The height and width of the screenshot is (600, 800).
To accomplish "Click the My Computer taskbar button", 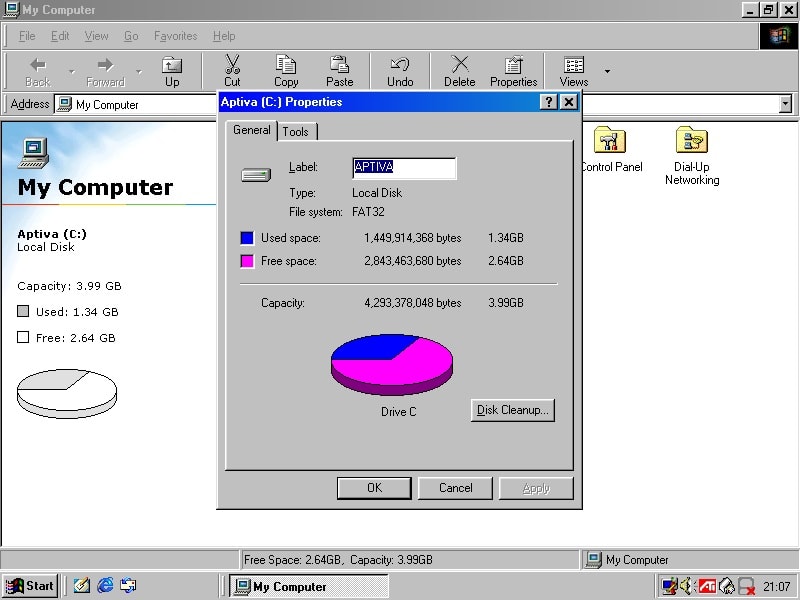I will [x=308, y=586].
